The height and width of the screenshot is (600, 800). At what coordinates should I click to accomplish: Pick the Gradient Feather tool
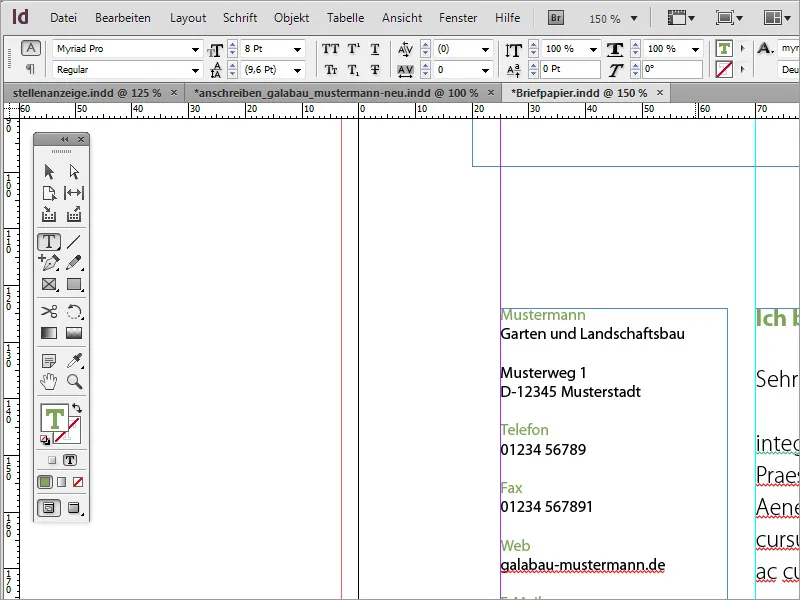coord(74,333)
